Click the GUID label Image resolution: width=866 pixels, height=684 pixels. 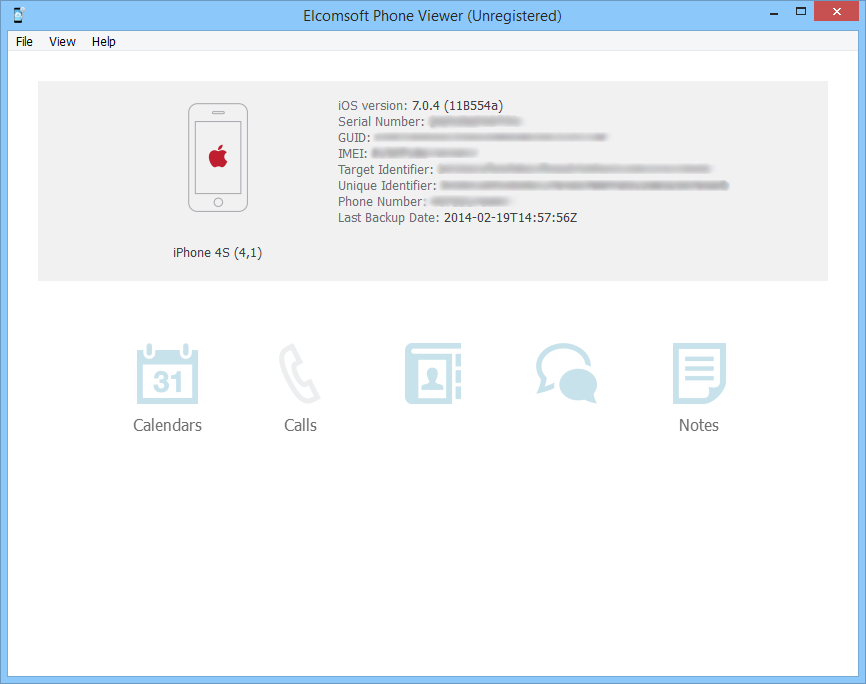click(354, 138)
